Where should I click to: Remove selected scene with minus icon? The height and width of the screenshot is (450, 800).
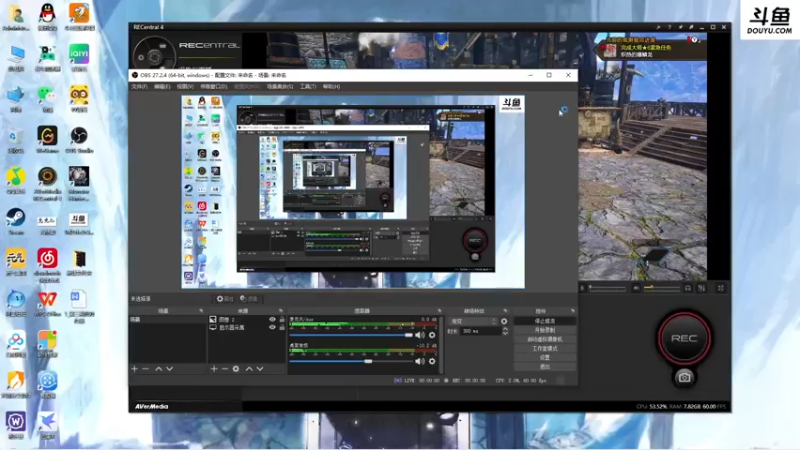(x=145, y=368)
